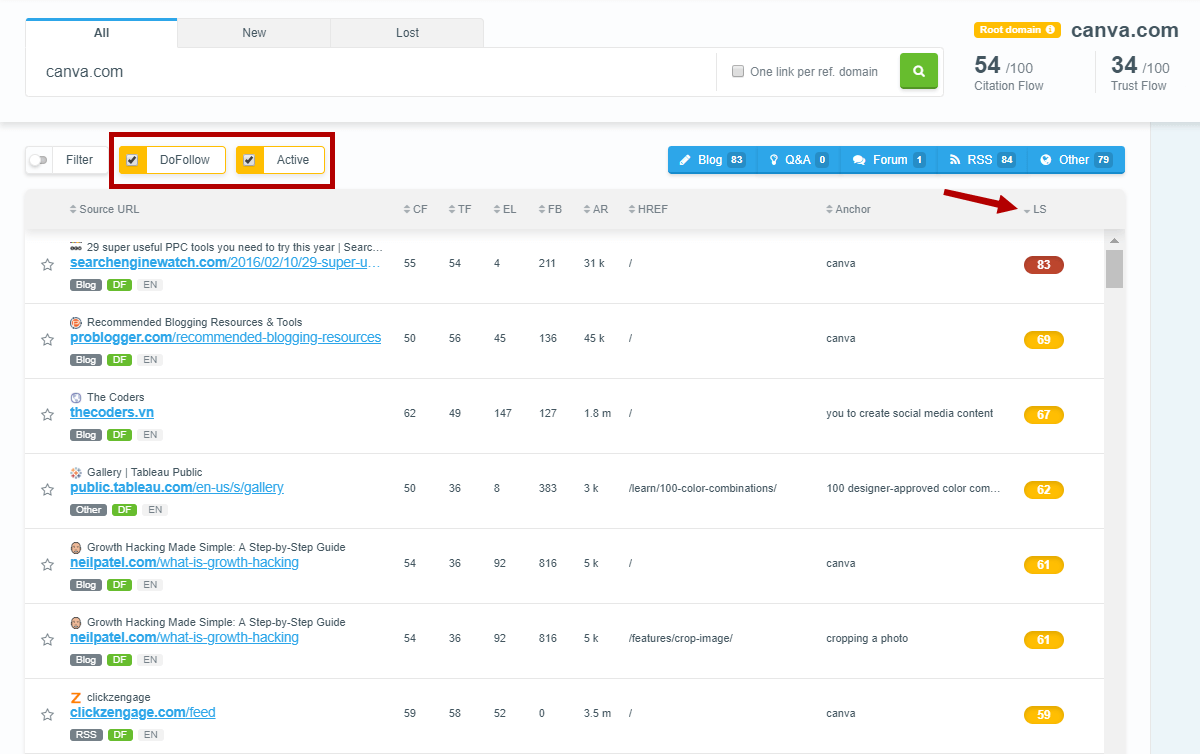Click the green search magnifier button

tap(918, 71)
